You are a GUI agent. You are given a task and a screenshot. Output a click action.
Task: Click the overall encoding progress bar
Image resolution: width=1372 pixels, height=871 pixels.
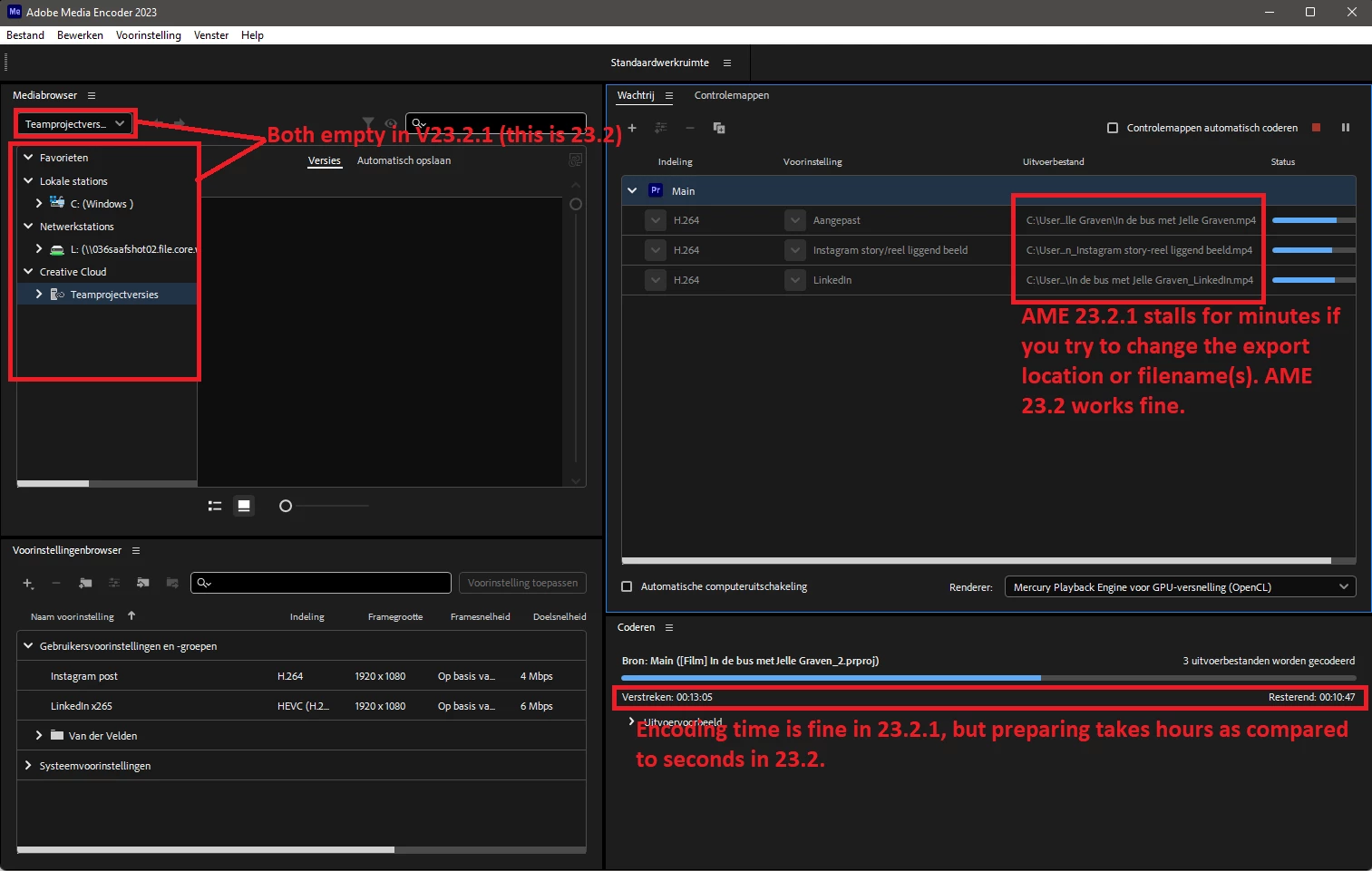point(988,678)
